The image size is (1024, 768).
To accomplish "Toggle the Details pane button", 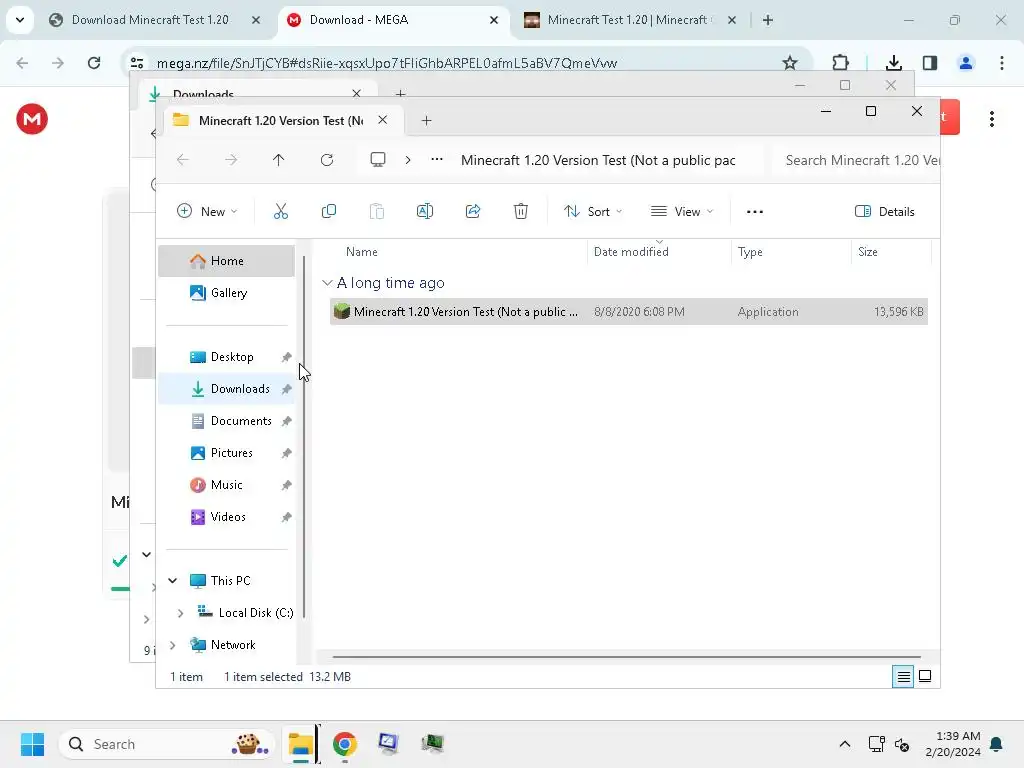I will pyautogui.click(x=885, y=212).
